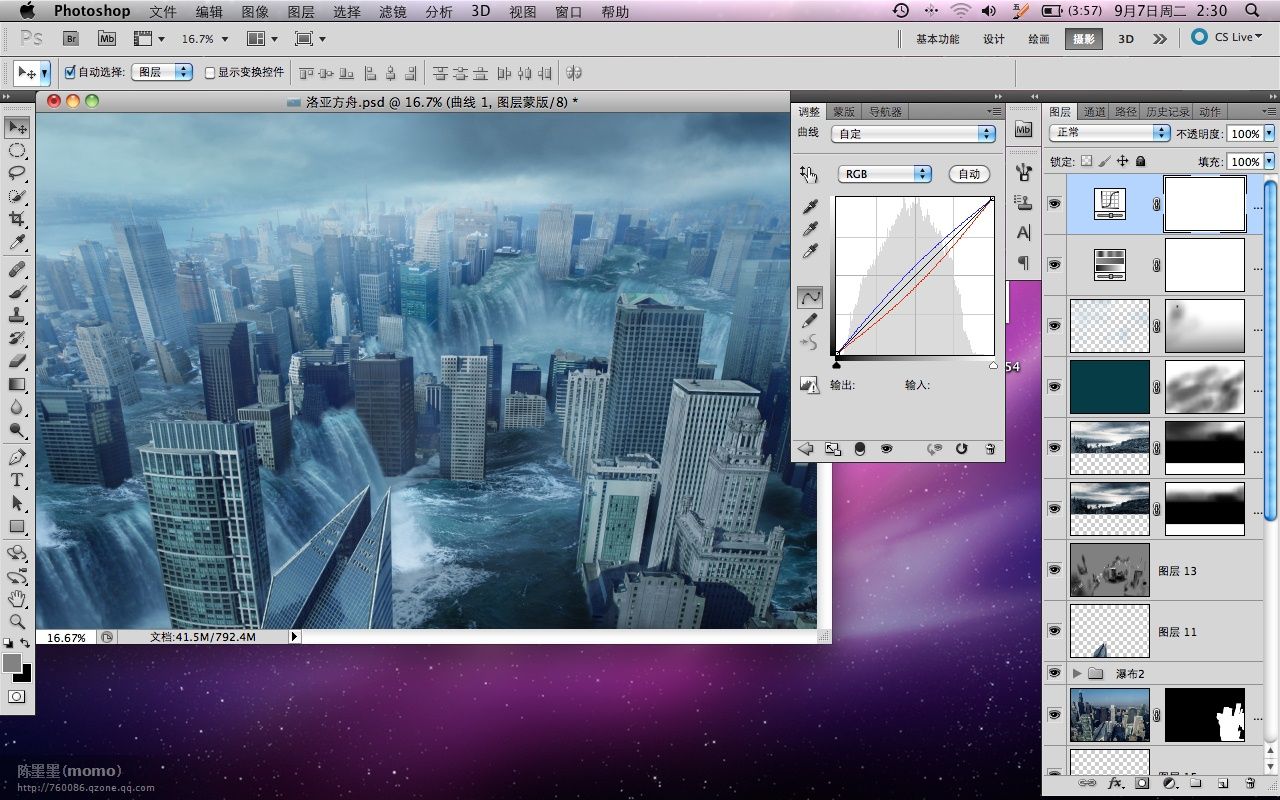
Task: Click the curves black point slider
Action: coord(837,366)
